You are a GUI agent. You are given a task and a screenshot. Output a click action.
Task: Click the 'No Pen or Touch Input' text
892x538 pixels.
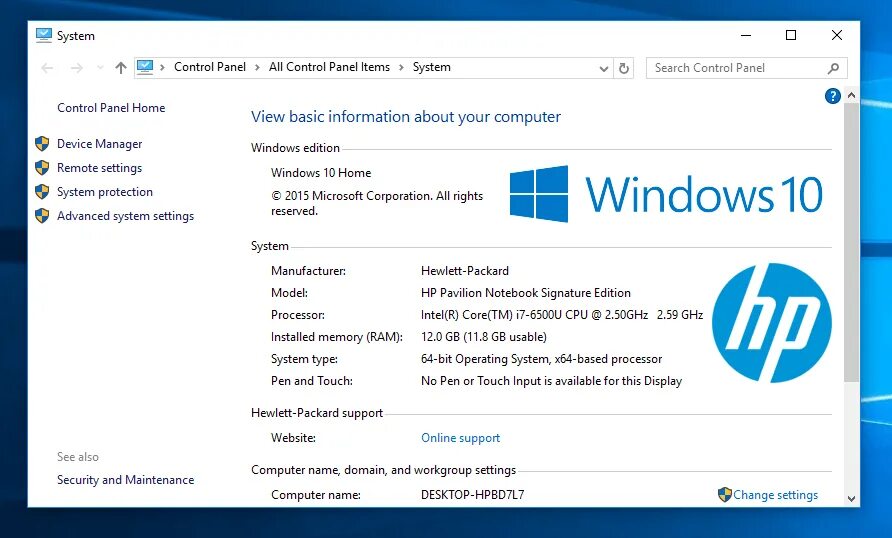(x=551, y=381)
